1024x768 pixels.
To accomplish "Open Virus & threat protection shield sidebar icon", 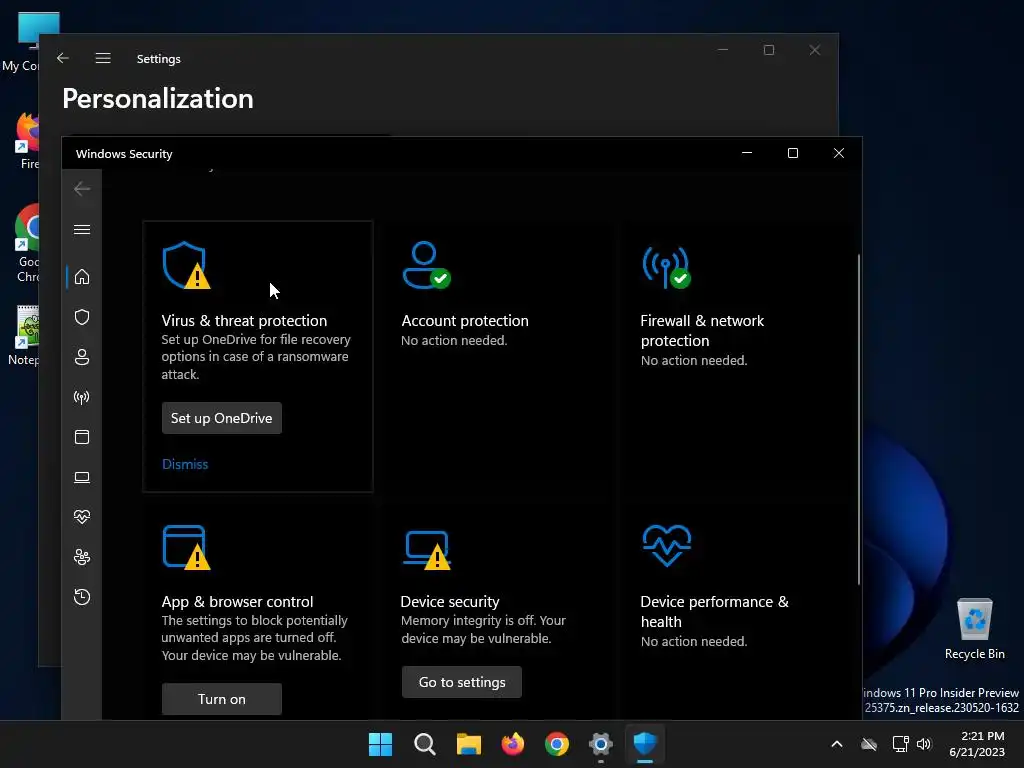I will click(x=82, y=317).
